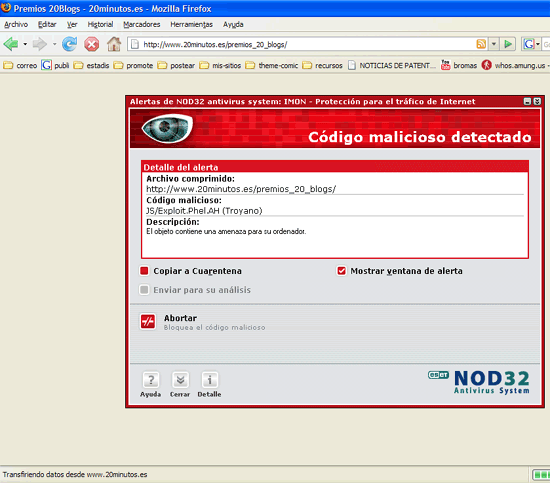
Task: Toggle Copiar a Cuarentena checkbox
Action: point(144,271)
